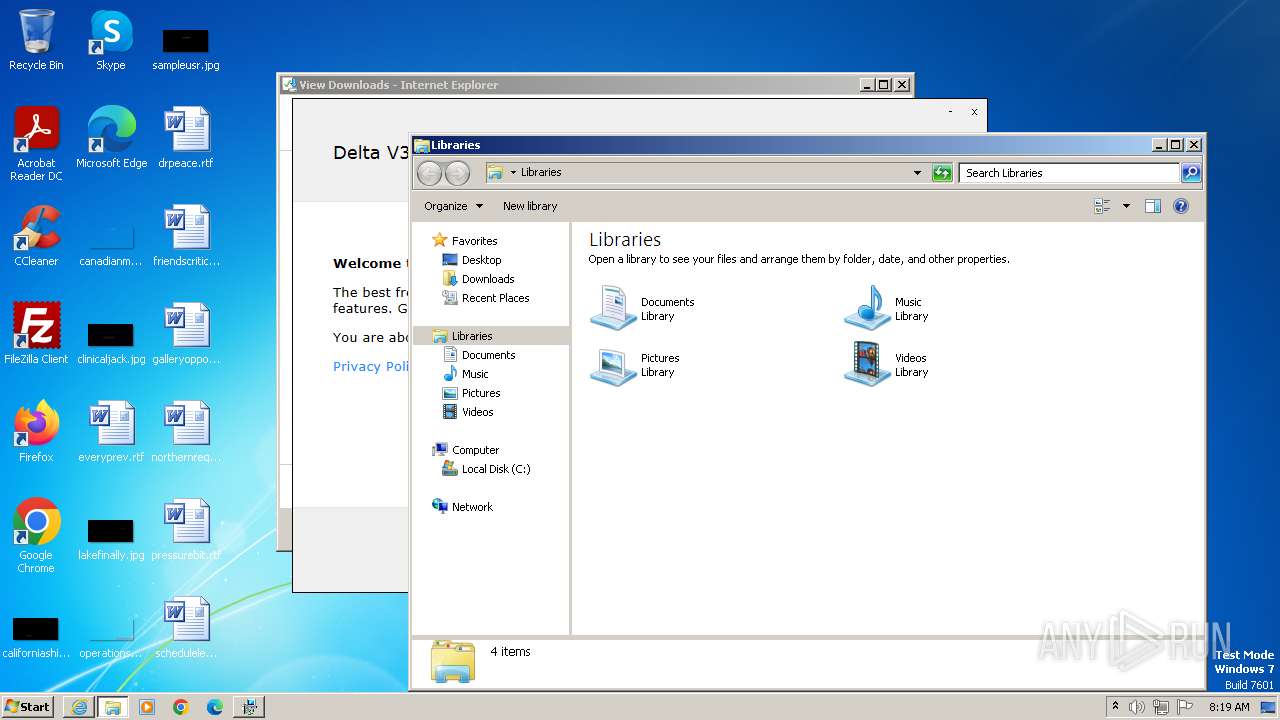
Task: Select Favorites in the navigation pane
Action: 474,241
